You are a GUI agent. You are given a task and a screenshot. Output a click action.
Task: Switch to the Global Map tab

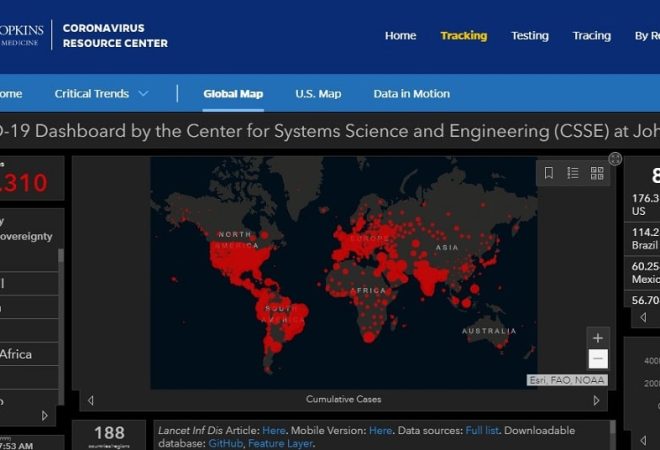click(233, 93)
